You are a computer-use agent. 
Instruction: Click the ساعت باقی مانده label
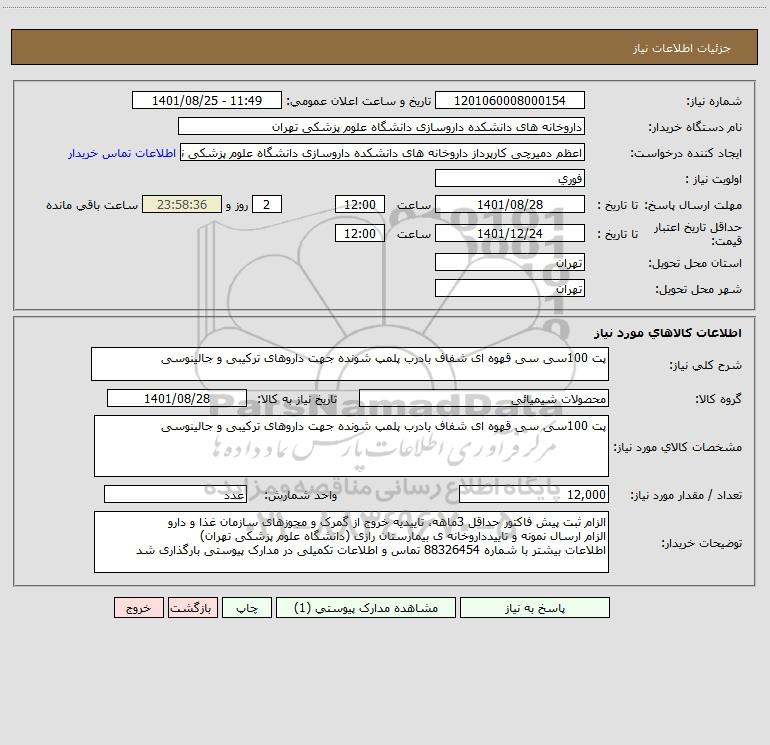click(92, 205)
